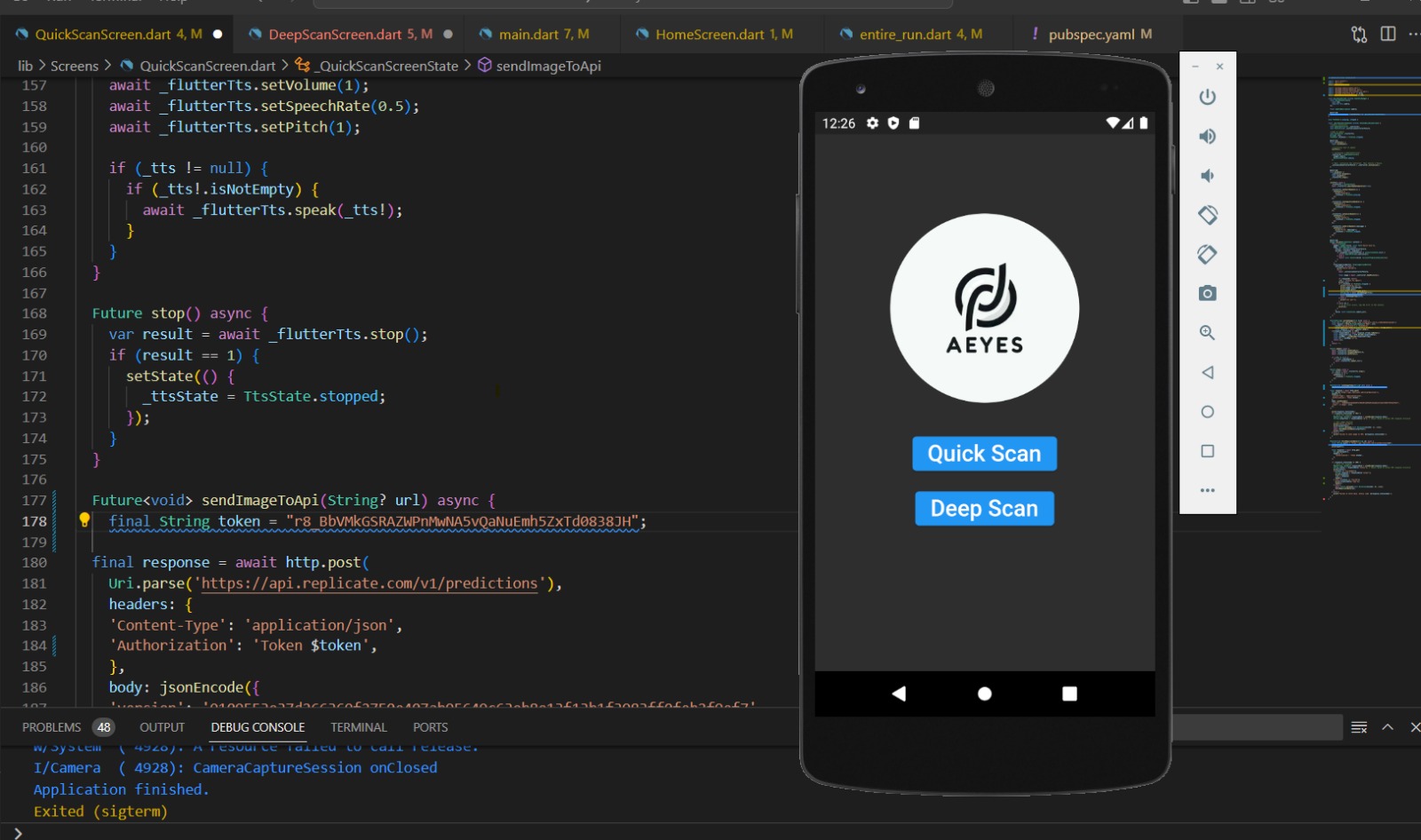Tap the battery icon in the phone status bar
Viewport: 1421px width, 840px height.
tap(1144, 123)
